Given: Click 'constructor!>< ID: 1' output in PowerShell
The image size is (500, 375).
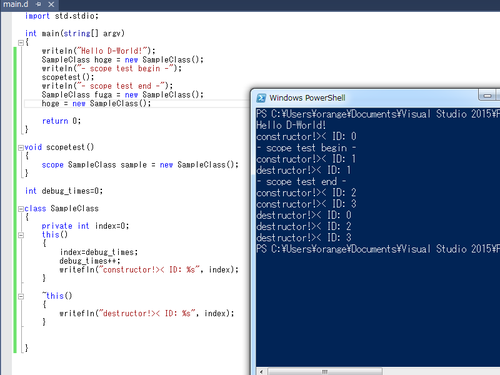Looking at the screenshot, I should (306, 159).
